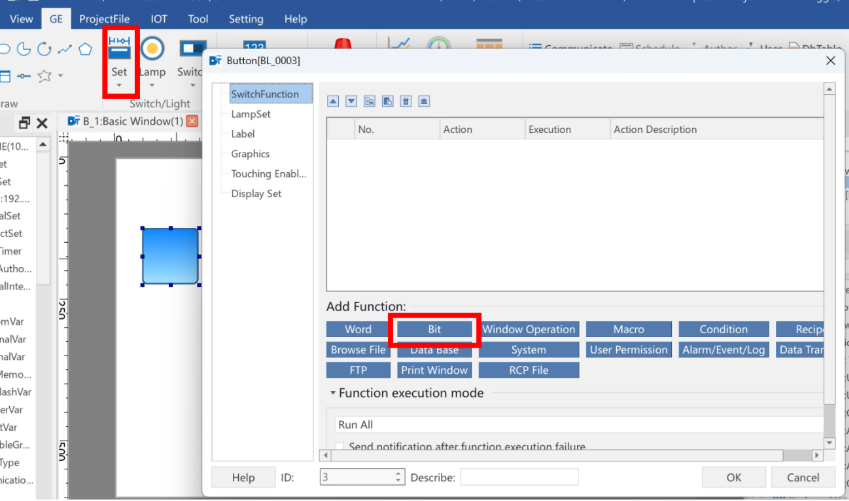Click the paste function icon in dialog toolbar
Image resolution: width=849 pixels, height=501 pixels.
[x=388, y=101]
